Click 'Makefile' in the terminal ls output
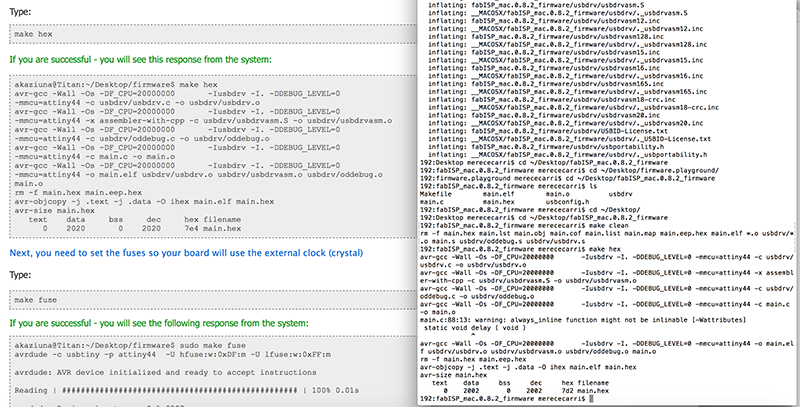The image size is (800, 407). 436,194
